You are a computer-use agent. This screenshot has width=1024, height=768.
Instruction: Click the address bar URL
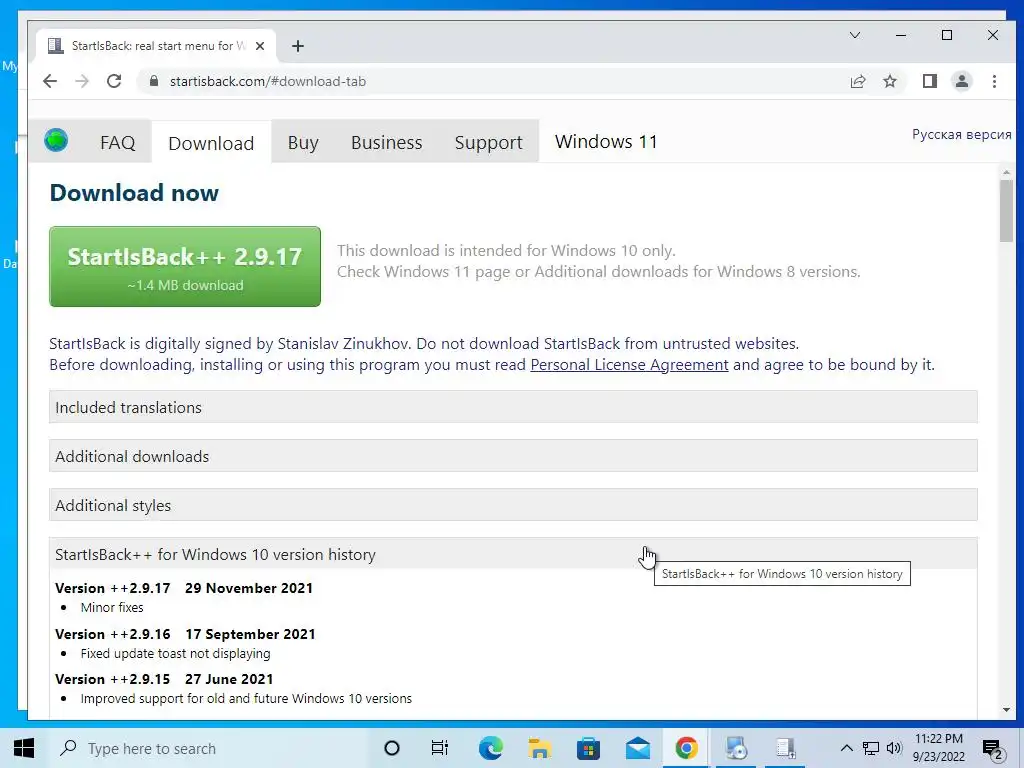point(268,81)
